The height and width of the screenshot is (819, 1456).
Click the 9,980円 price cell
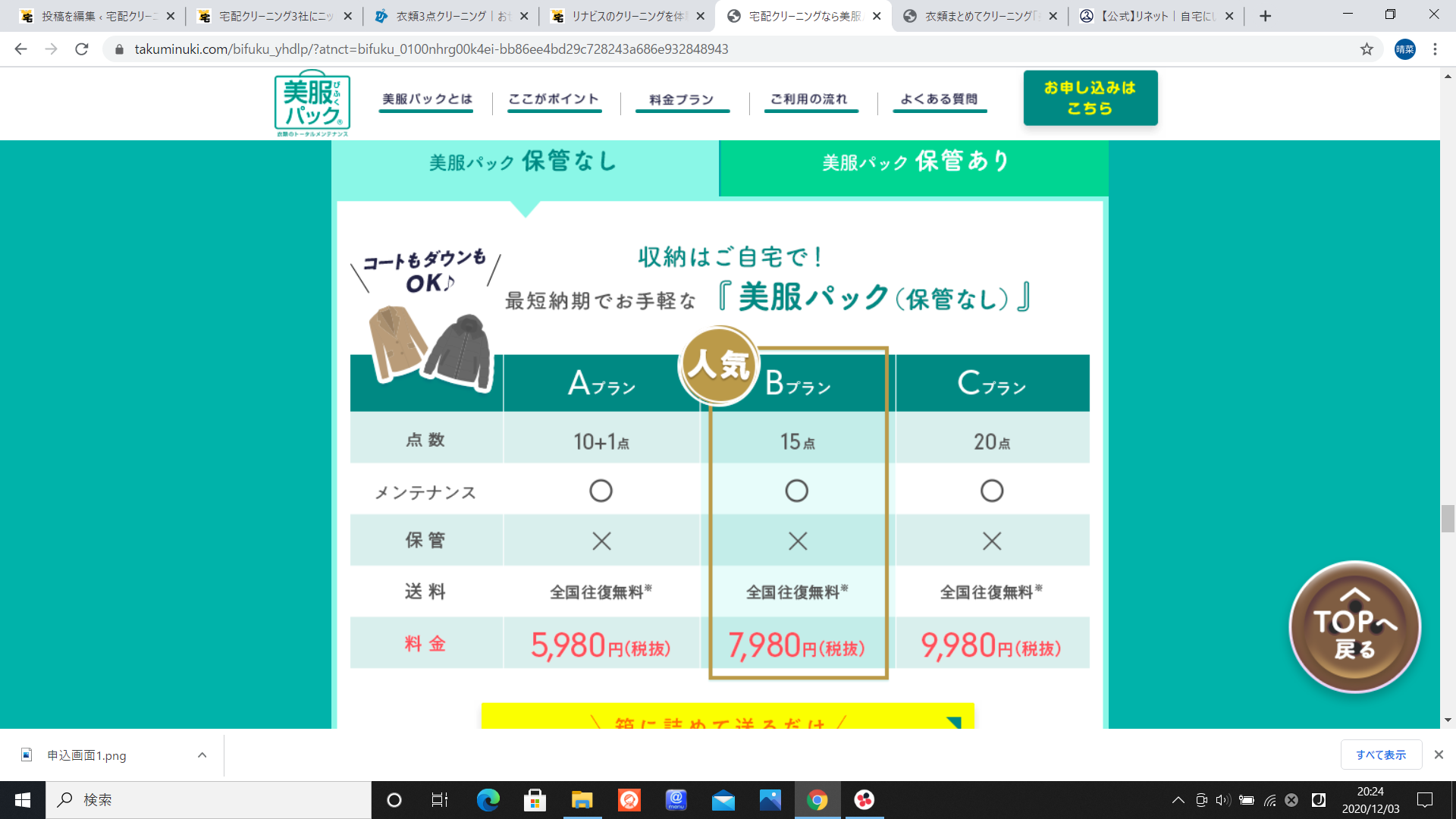pos(992,644)
